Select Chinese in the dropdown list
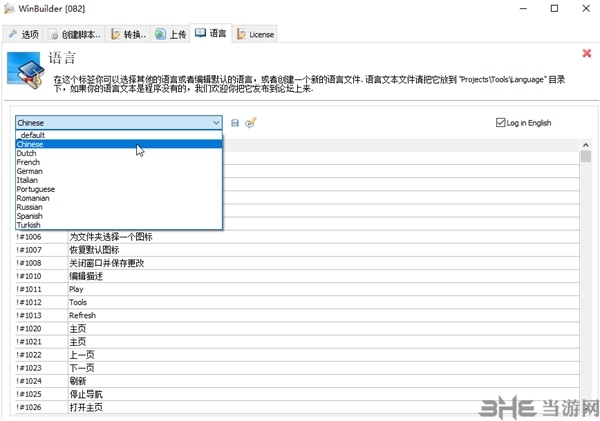The height and width of the screenshot is (421, 600). 119,144
